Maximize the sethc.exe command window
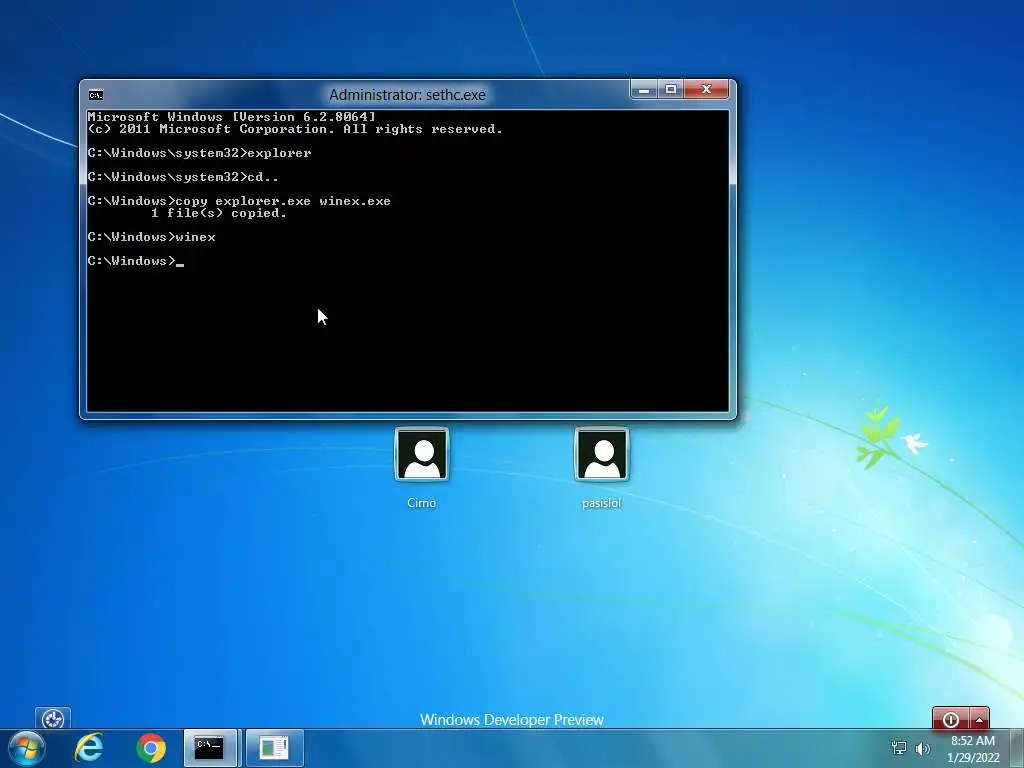The image size is (1024, 768). point(671,89)
